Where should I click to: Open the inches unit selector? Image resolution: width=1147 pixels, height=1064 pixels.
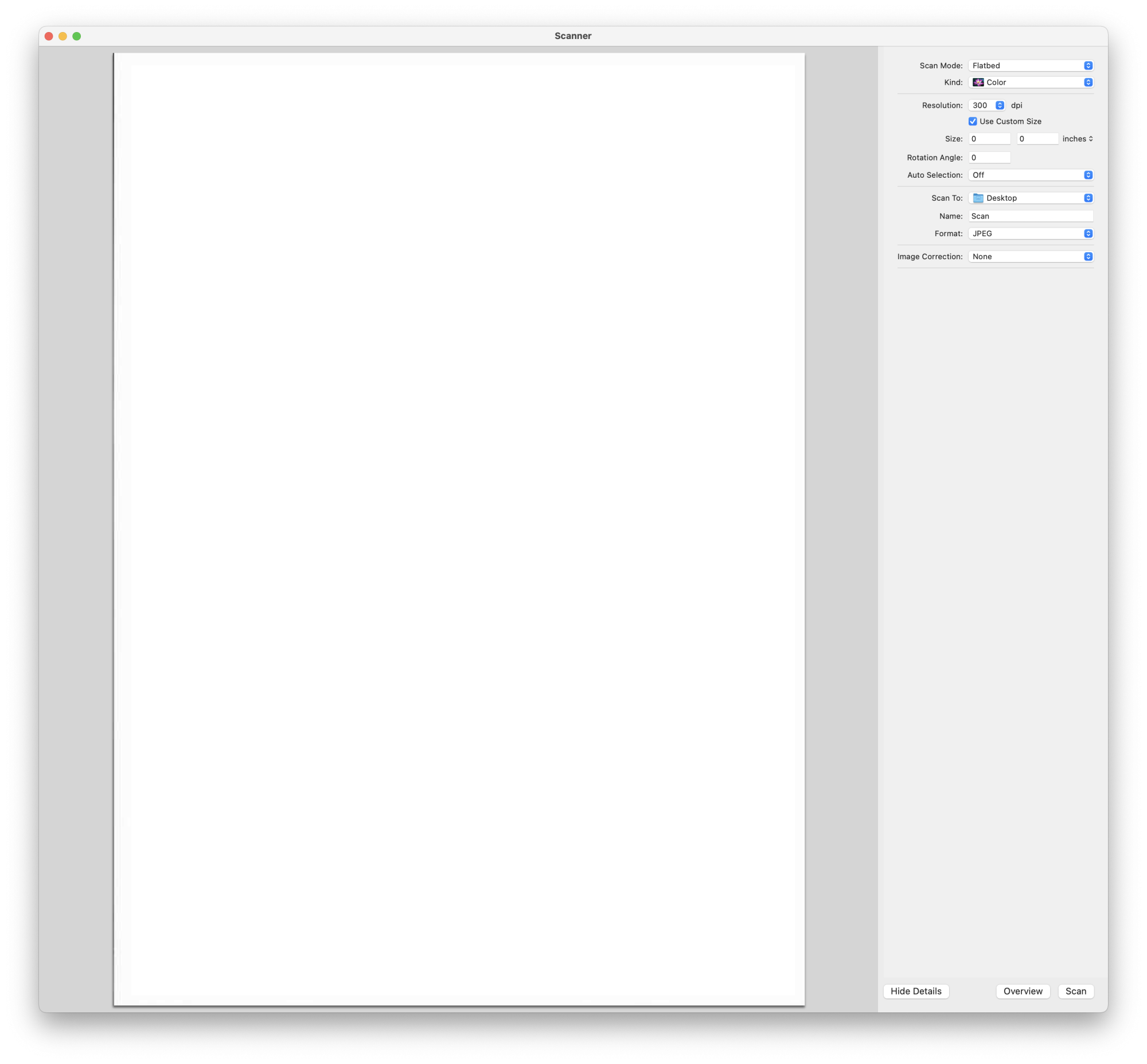(x=1077, y=139)
